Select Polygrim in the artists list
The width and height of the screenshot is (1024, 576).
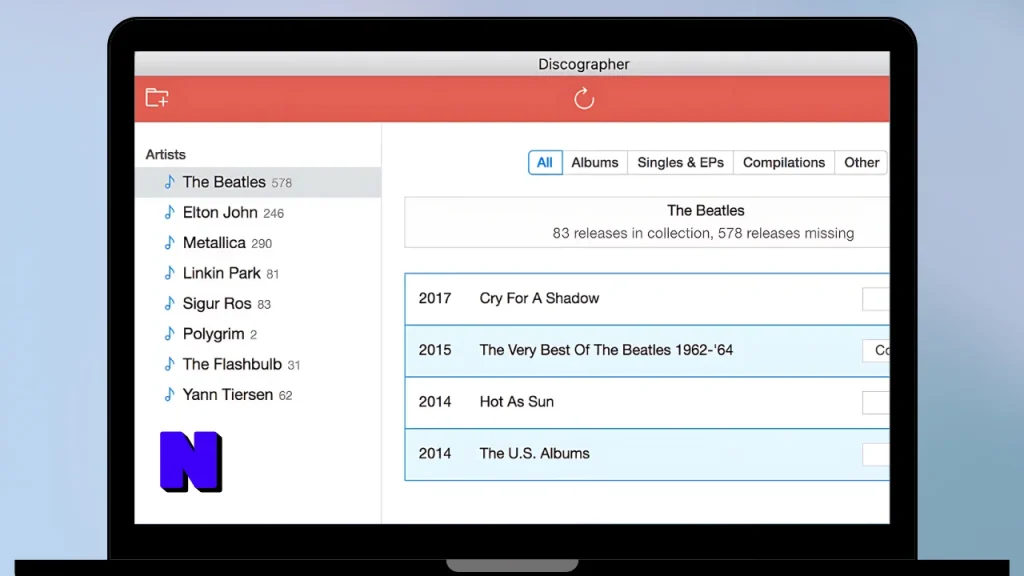pyautogui.click(x=258, y=334)
